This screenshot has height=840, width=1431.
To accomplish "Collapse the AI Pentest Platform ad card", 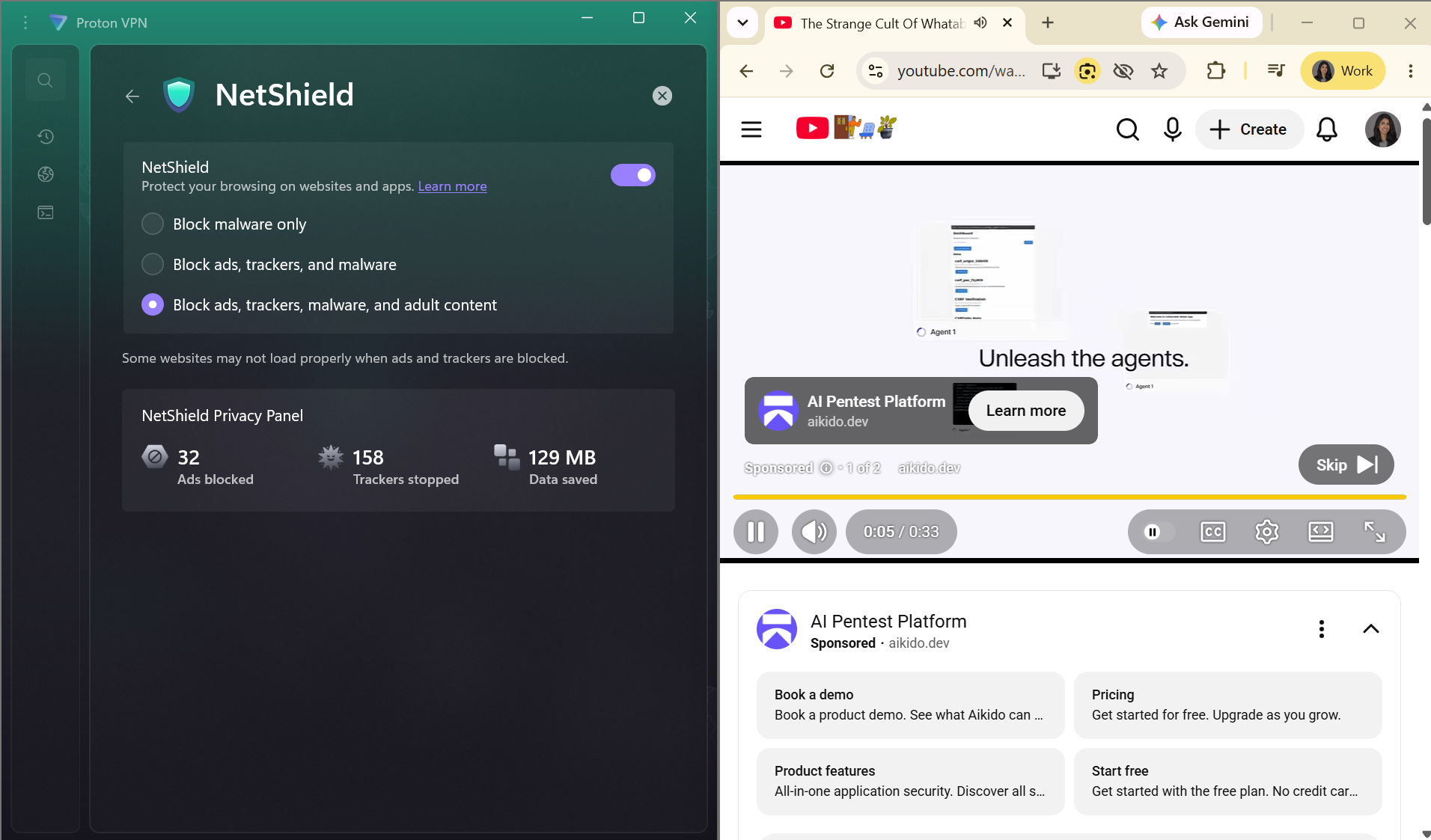I will [x=1371, y=629].
